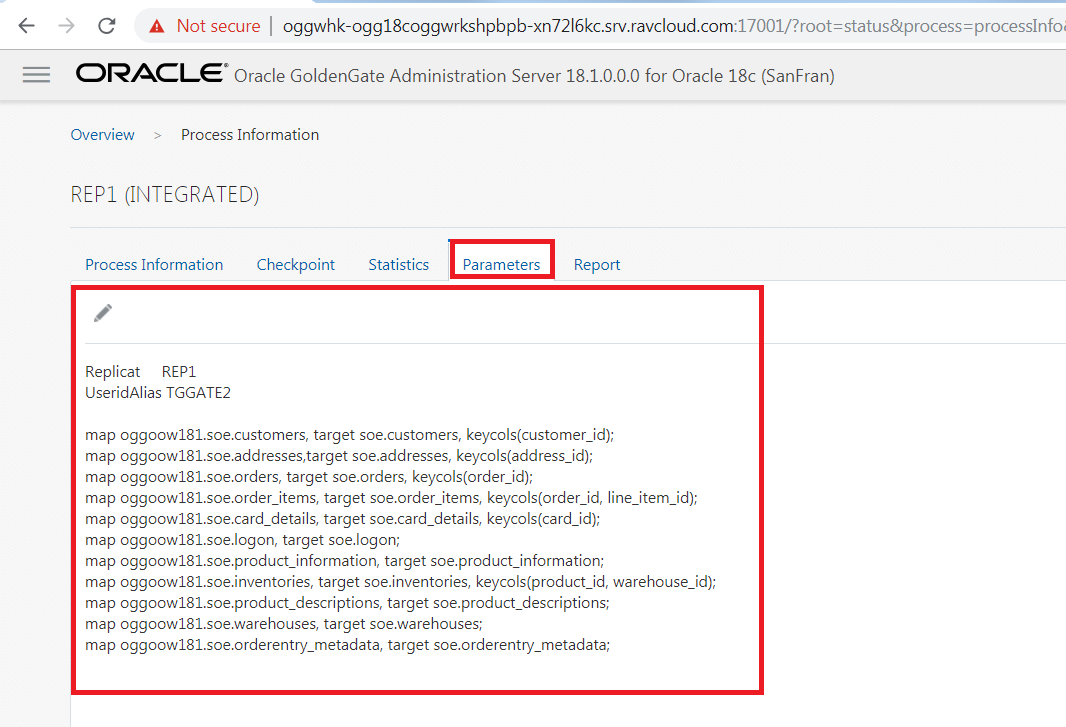Click the 'Replicat REP1' parameter line
Image resolution: width=1066 pixels, height=727 pixels.
pyautogui.click(x=140, y=371)
